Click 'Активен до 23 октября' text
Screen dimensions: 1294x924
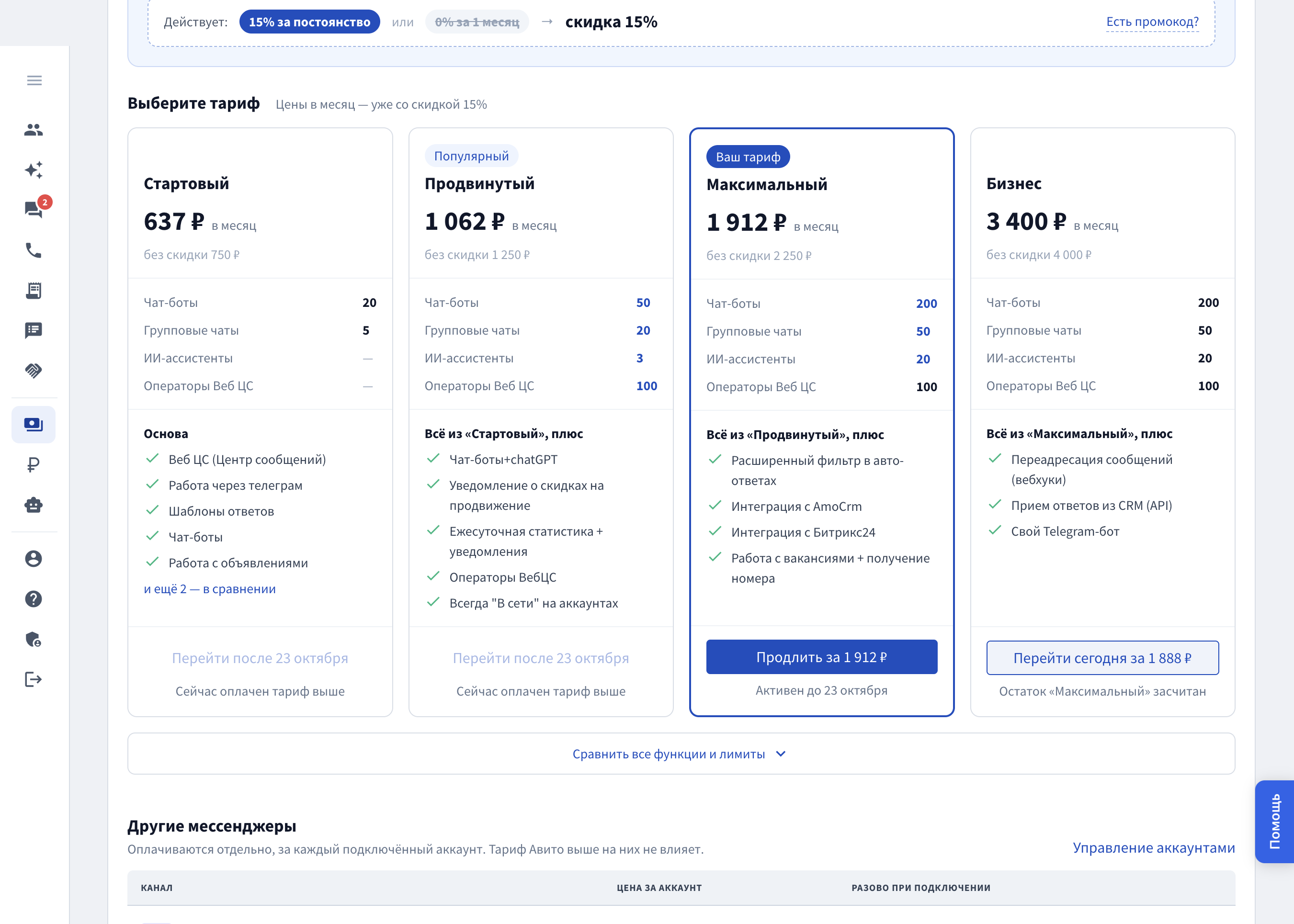(822, 690)
